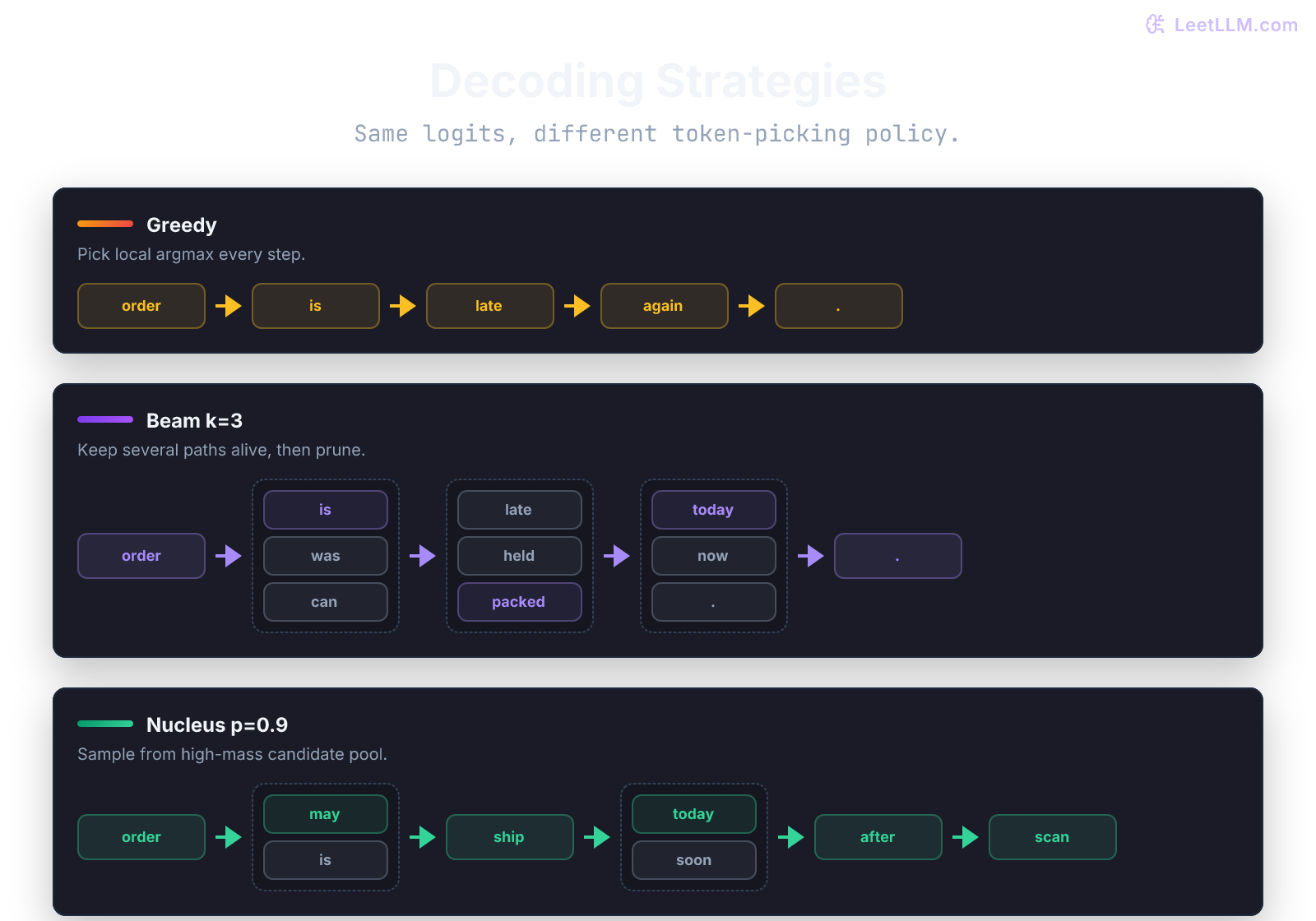This screenshot has height=921, width=1316.
Task: Click the green 'order' token in Nucleus panel
Action: tap(141, 837)
